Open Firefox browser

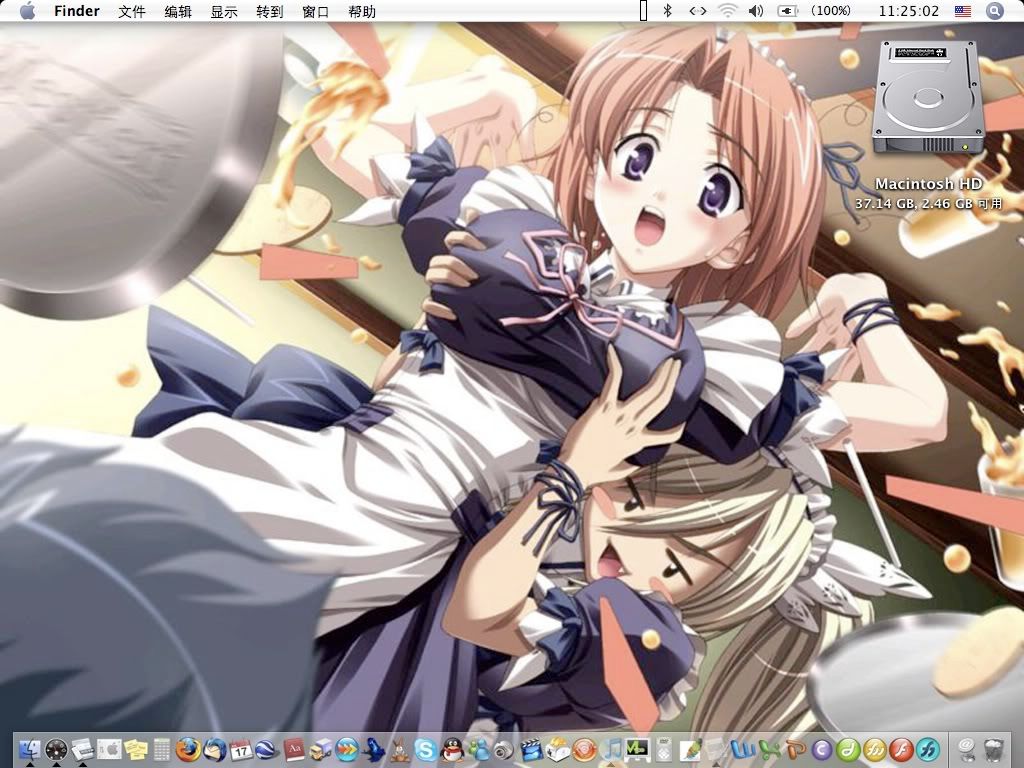[188, 749]
